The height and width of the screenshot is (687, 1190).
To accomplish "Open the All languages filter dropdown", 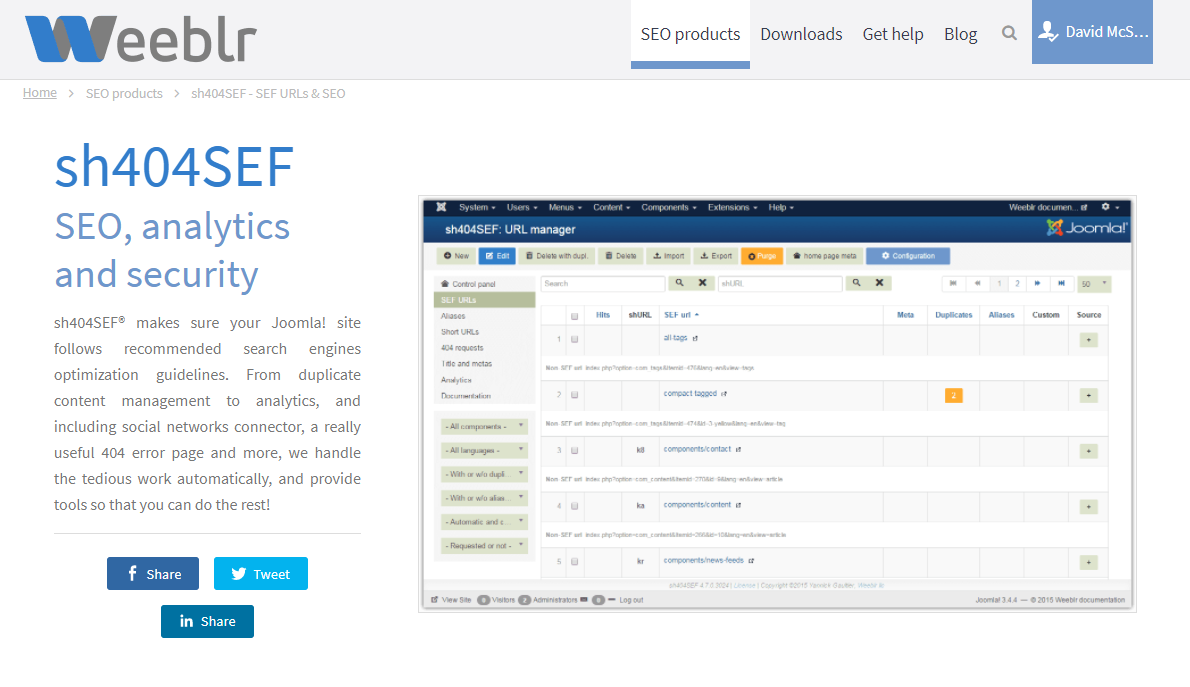I will 484,450.
